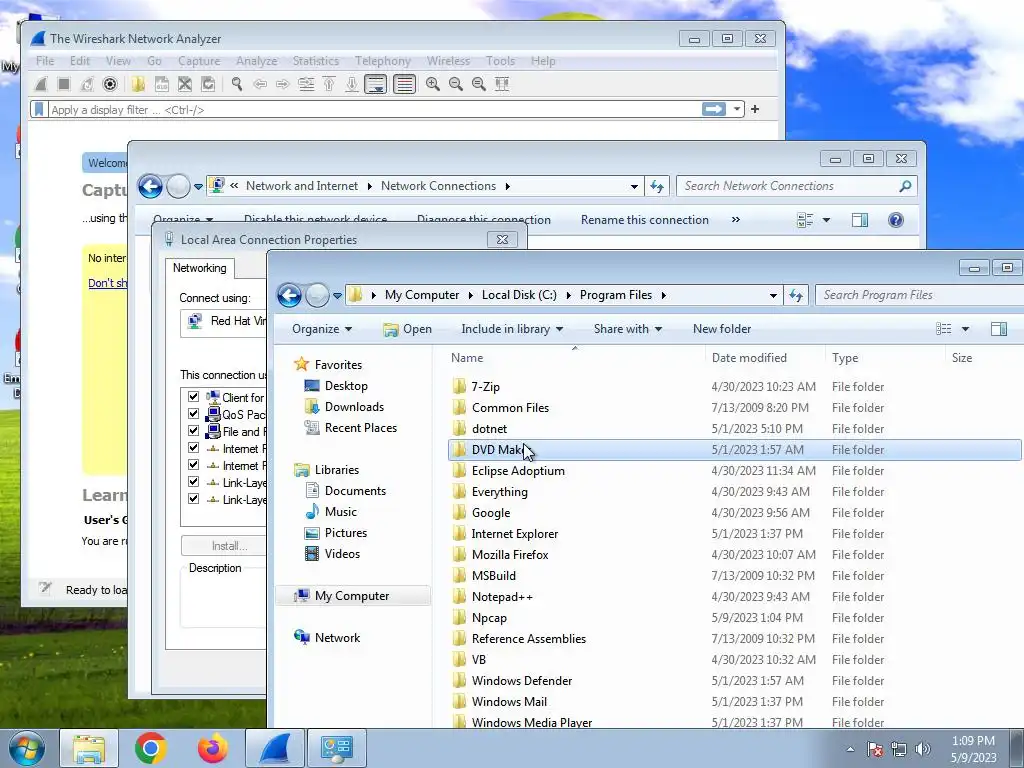The height and width of the screenshot is (768, 1024).
Task: Click Back button in Network Connections window
Action: (150, 187)
